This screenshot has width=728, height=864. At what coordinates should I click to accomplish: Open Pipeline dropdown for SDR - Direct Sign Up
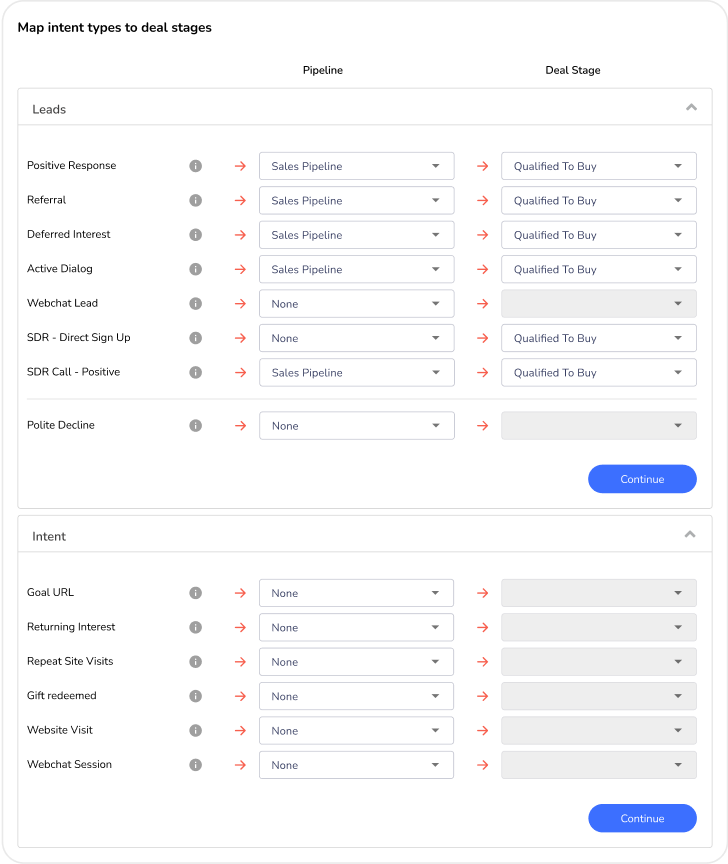356,338
